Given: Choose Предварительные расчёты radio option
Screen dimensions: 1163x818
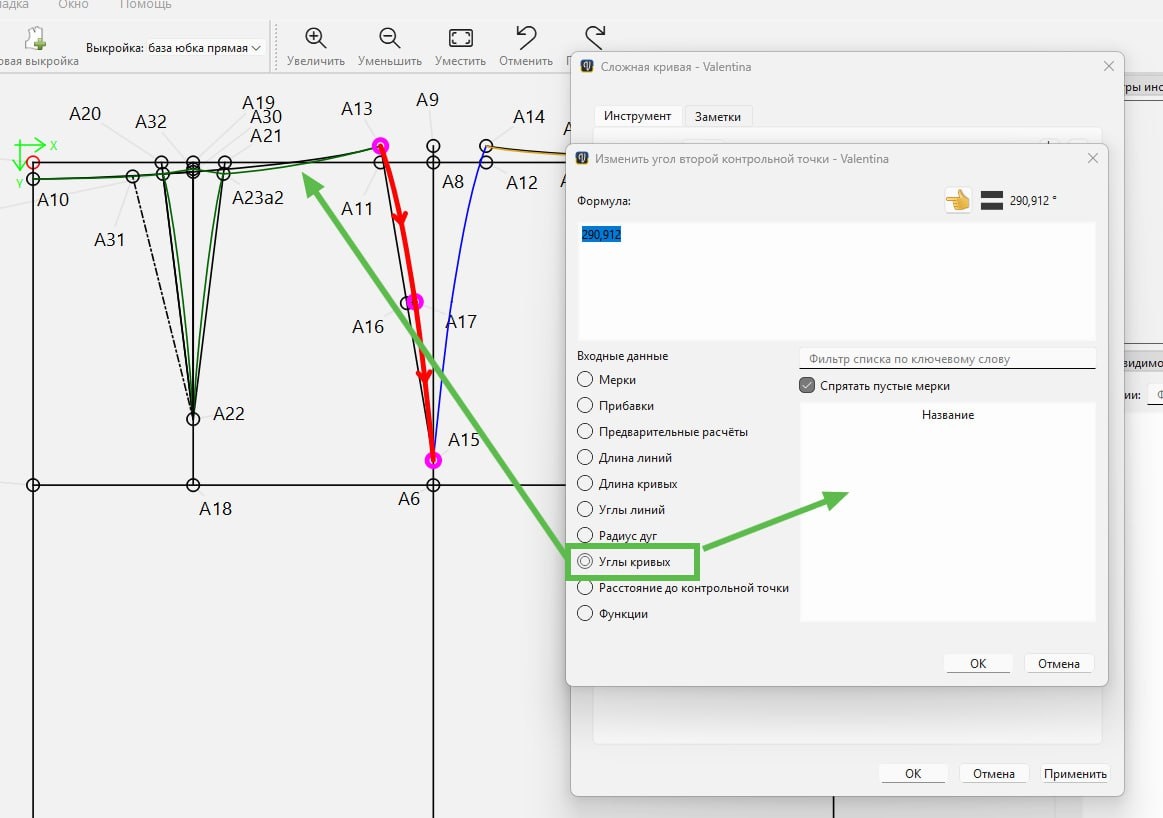Looking at the screenshot, I should [x=584, y=431].
